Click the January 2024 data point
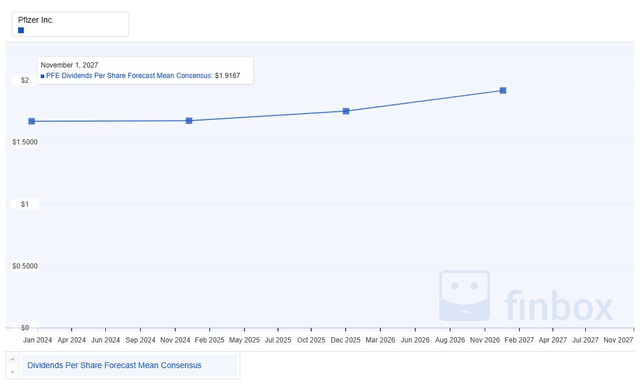Screen dimensions: 640x385 pyautogui.click(x=32, y=121)
